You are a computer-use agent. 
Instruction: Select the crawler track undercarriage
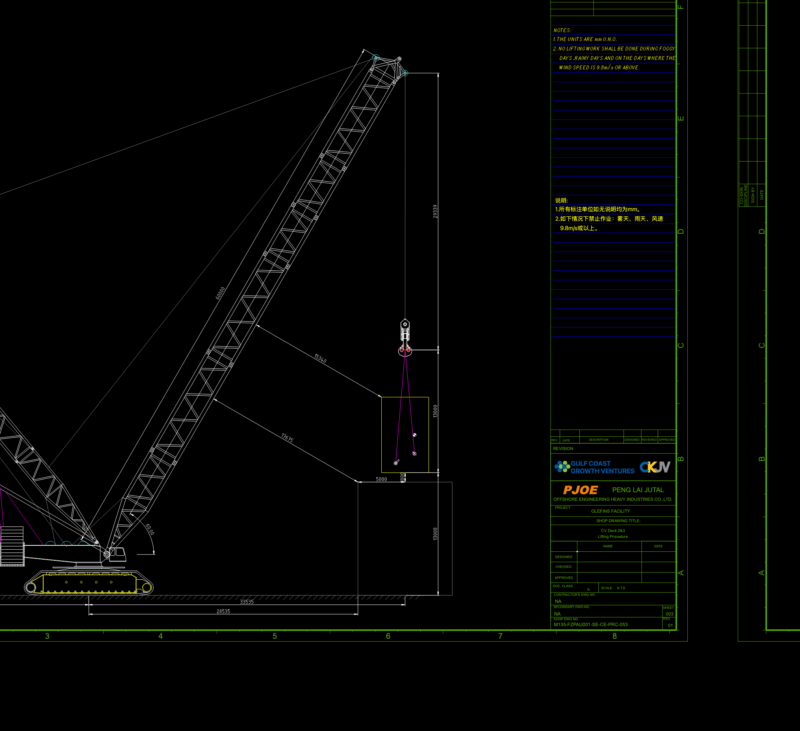89,582
